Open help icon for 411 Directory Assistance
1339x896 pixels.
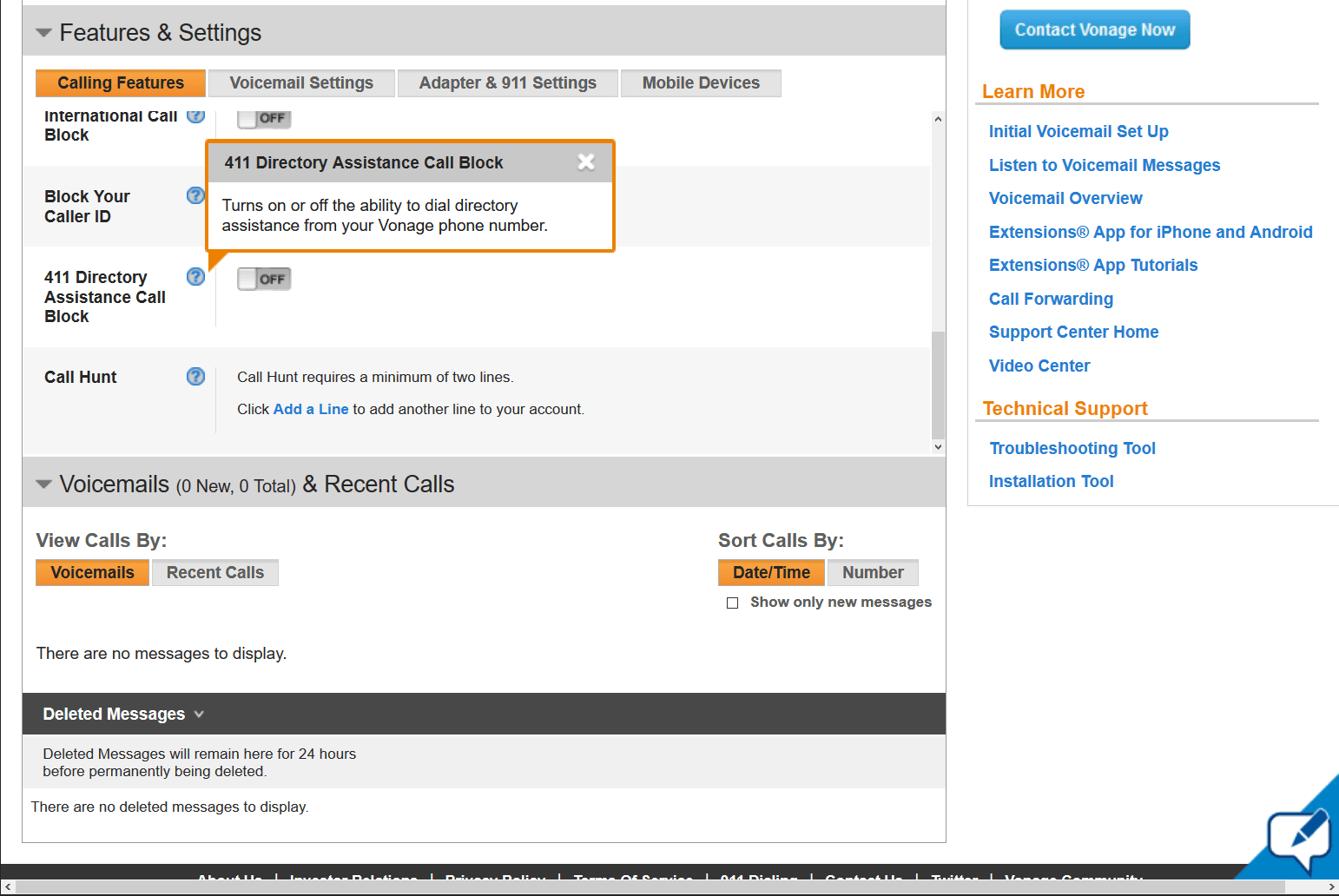click(x=196, y=276)
